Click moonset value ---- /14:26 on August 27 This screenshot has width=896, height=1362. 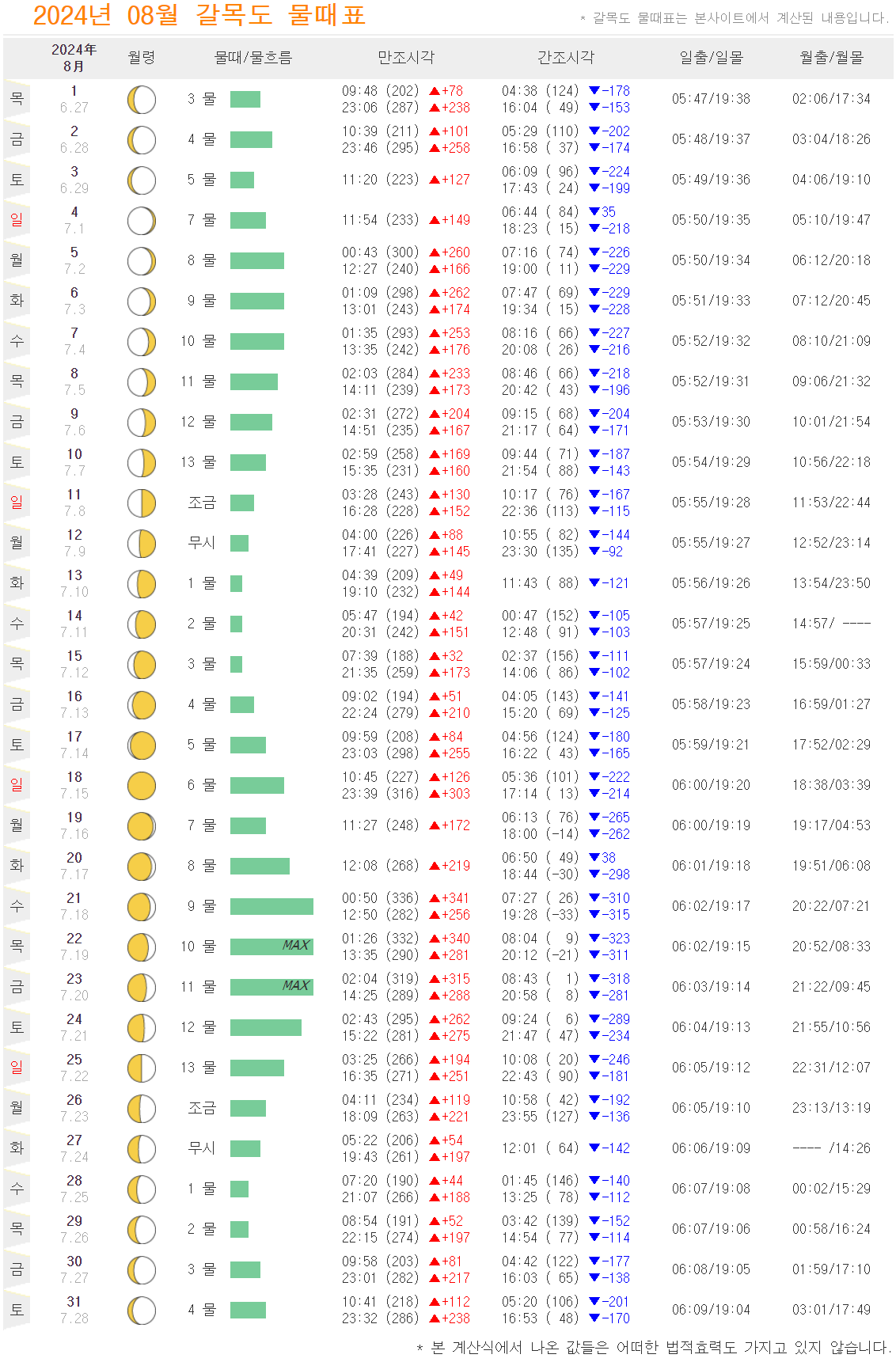pos(831,1148)
